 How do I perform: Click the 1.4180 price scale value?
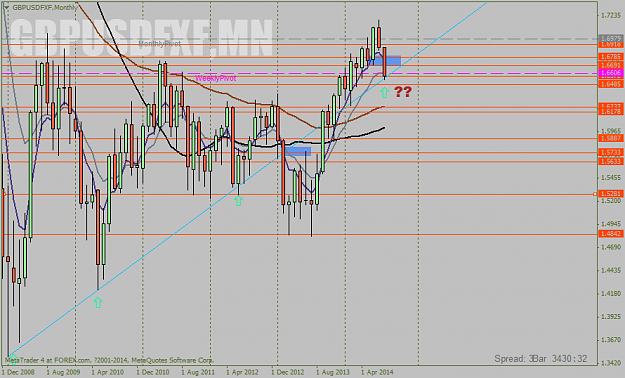coord(611,293)
